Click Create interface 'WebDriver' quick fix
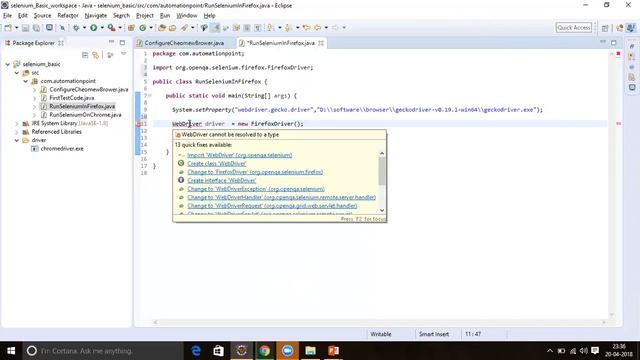Viewport: 640px width, 360px height. pyautogui.click(x=222, y=180)
